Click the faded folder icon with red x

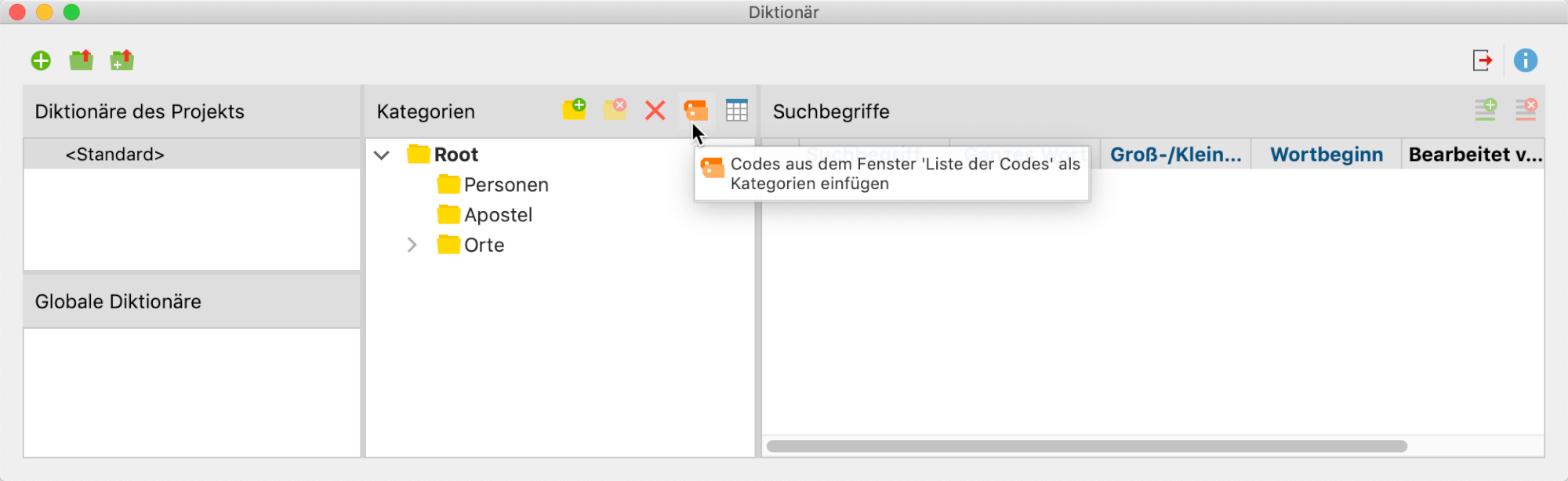click(x=615, y=110)
